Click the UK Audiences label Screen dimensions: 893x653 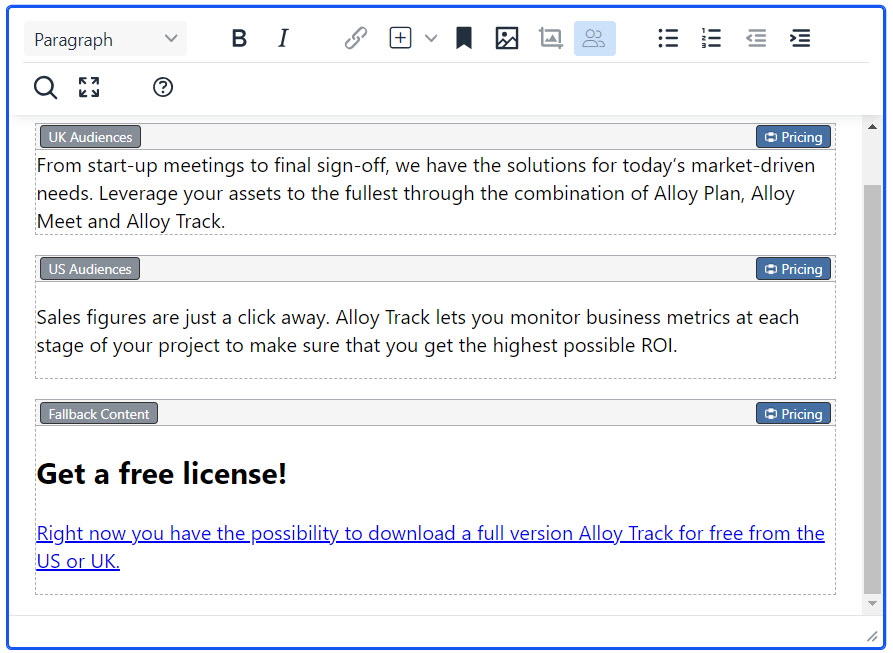click(x=90, y=137)
